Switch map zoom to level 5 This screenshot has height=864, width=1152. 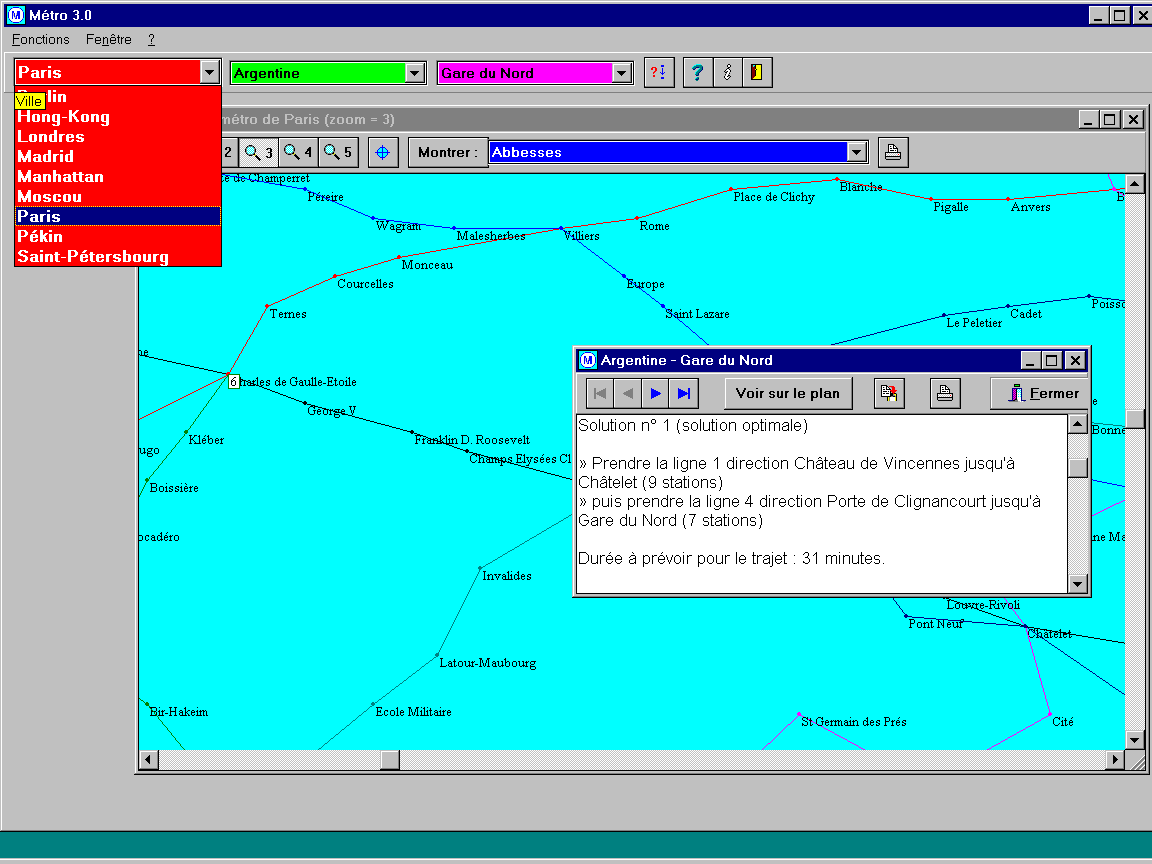coord(338,153)
